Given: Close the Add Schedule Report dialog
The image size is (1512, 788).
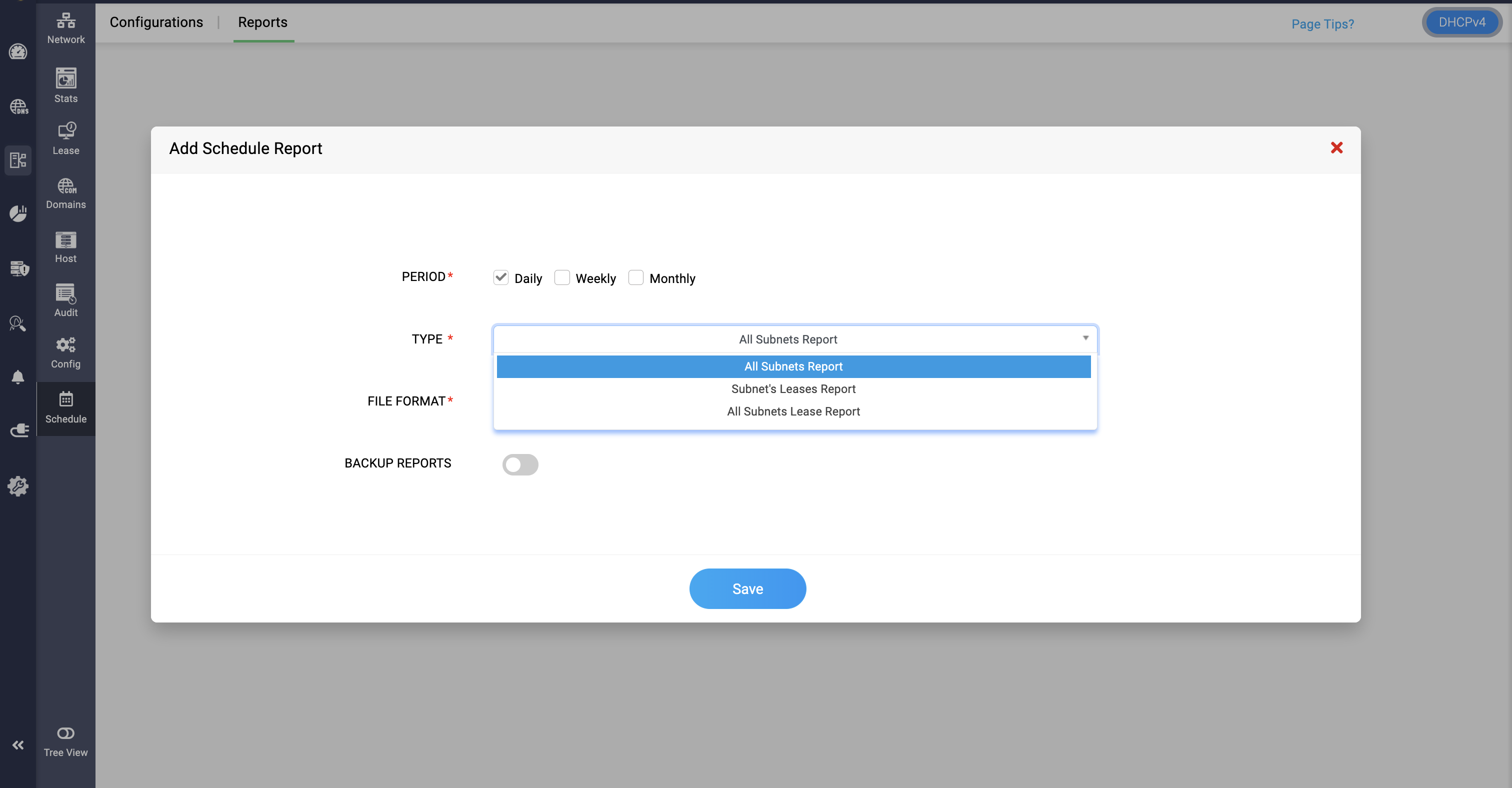Looking at the screenshot, I should (1336, 148).
